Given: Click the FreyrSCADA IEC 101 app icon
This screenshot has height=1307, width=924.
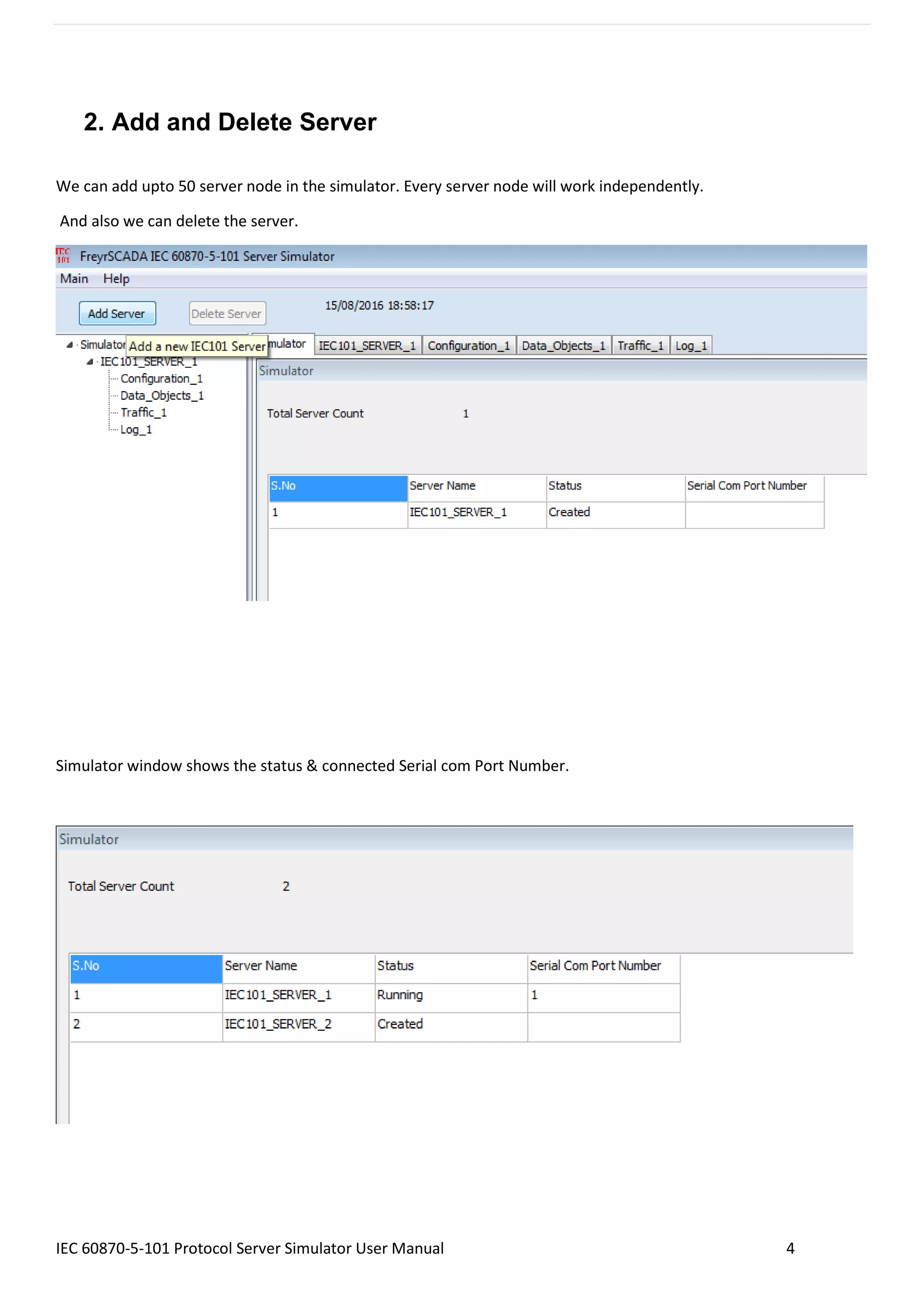Looking at the screenshot, I should coord(63,256).
